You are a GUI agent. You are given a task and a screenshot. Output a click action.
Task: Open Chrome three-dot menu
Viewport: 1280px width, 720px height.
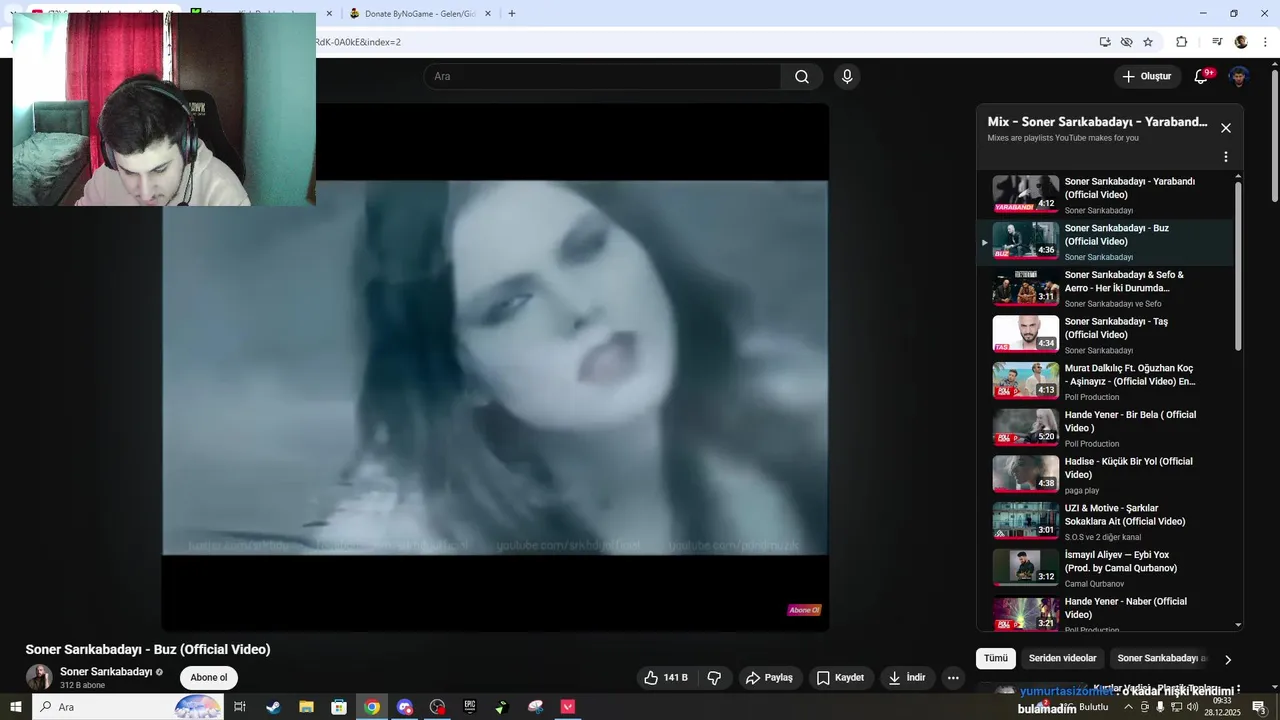[x=1265, y=42]
